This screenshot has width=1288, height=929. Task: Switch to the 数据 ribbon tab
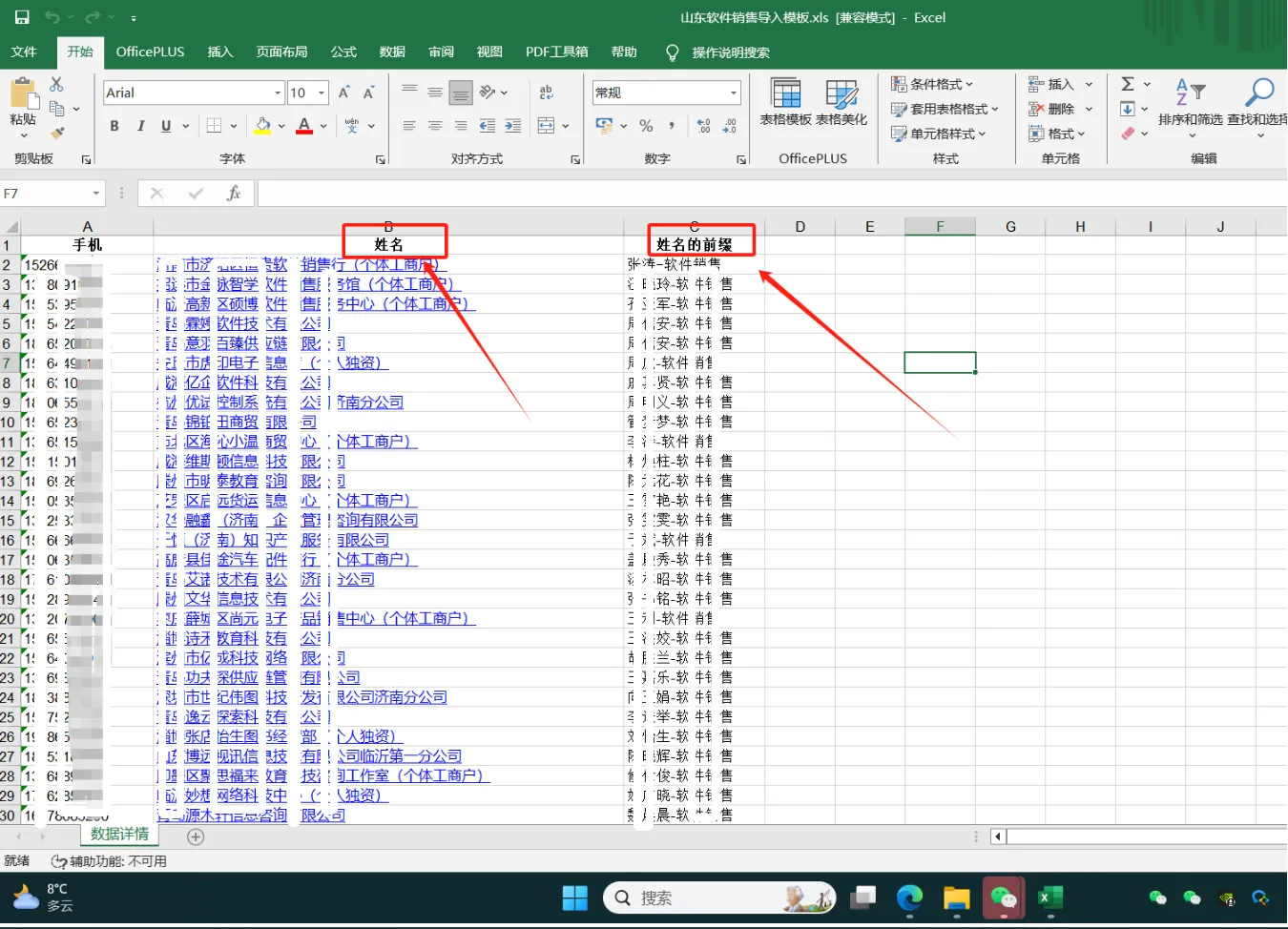coord(392,52)
